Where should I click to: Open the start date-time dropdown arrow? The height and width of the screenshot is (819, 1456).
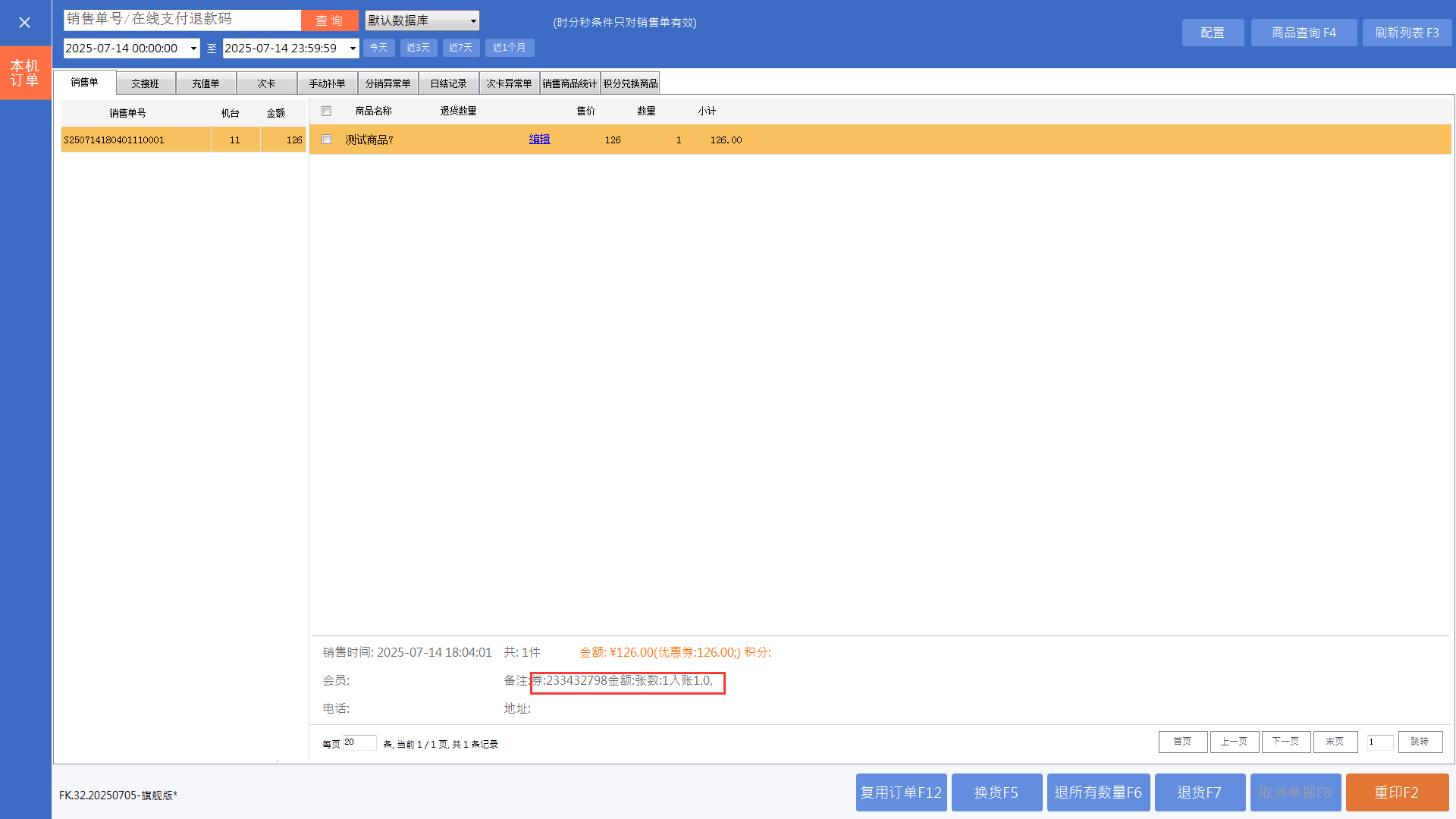[x=193, y=49]
